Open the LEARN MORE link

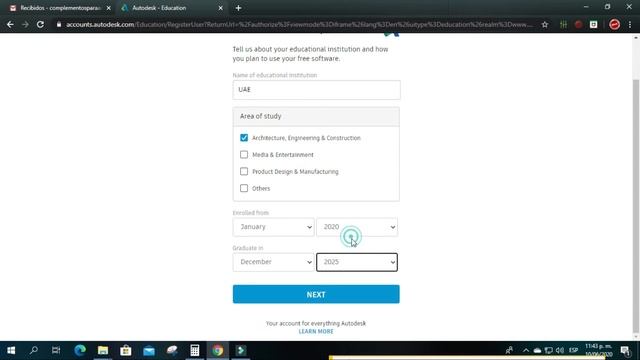point(316,331)
